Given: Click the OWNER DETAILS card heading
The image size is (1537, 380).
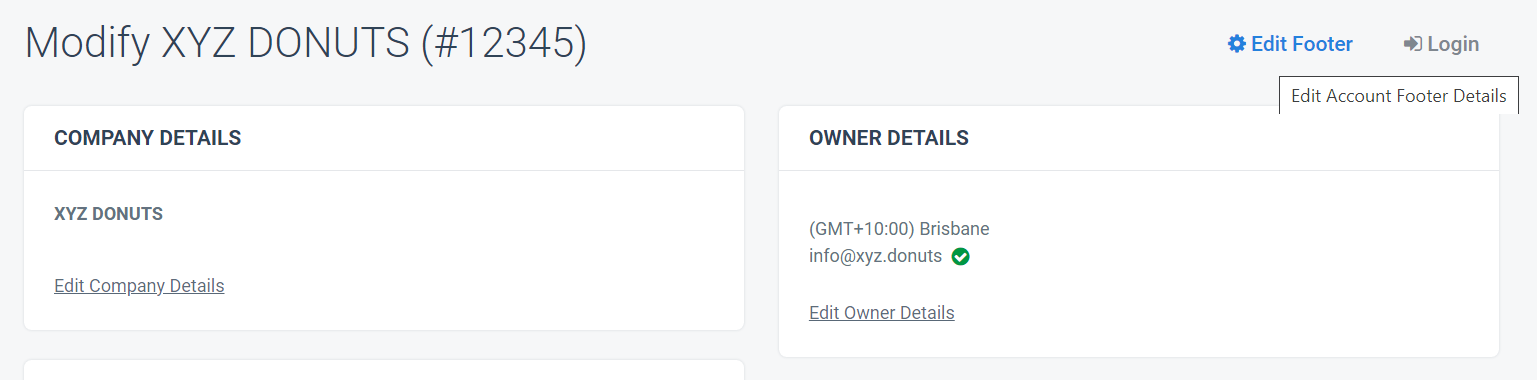Looking at the screenshot, I should [889, 138].
